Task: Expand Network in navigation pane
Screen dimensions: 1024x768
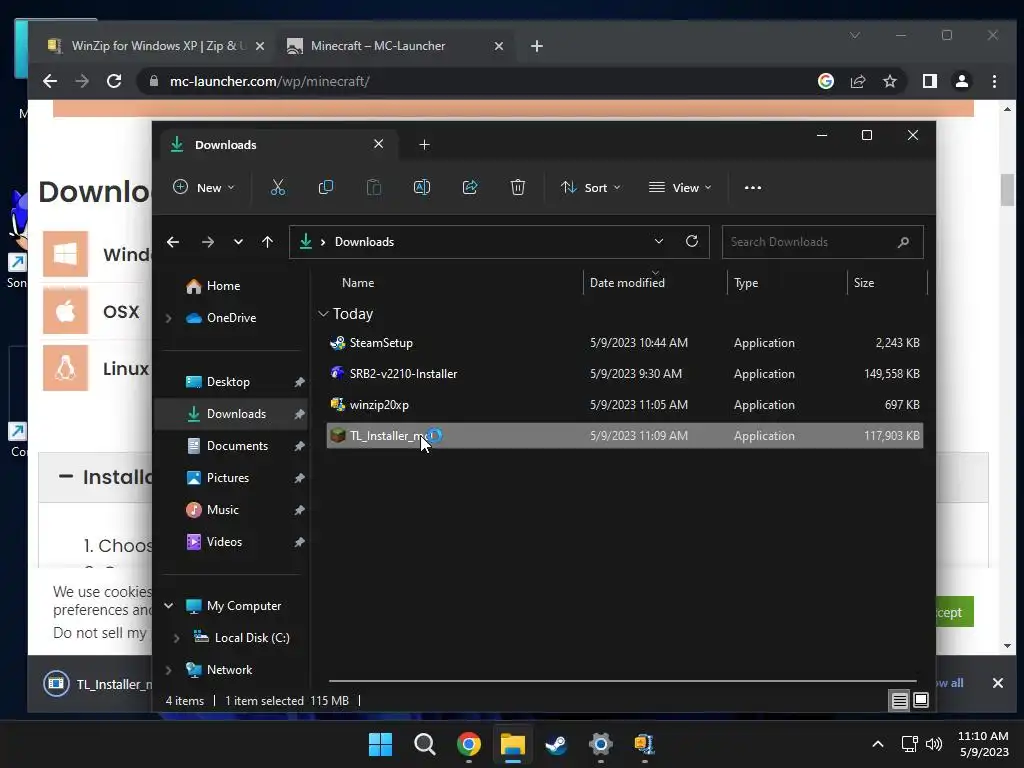Action: pyautogui.click(x=168, y=670)
